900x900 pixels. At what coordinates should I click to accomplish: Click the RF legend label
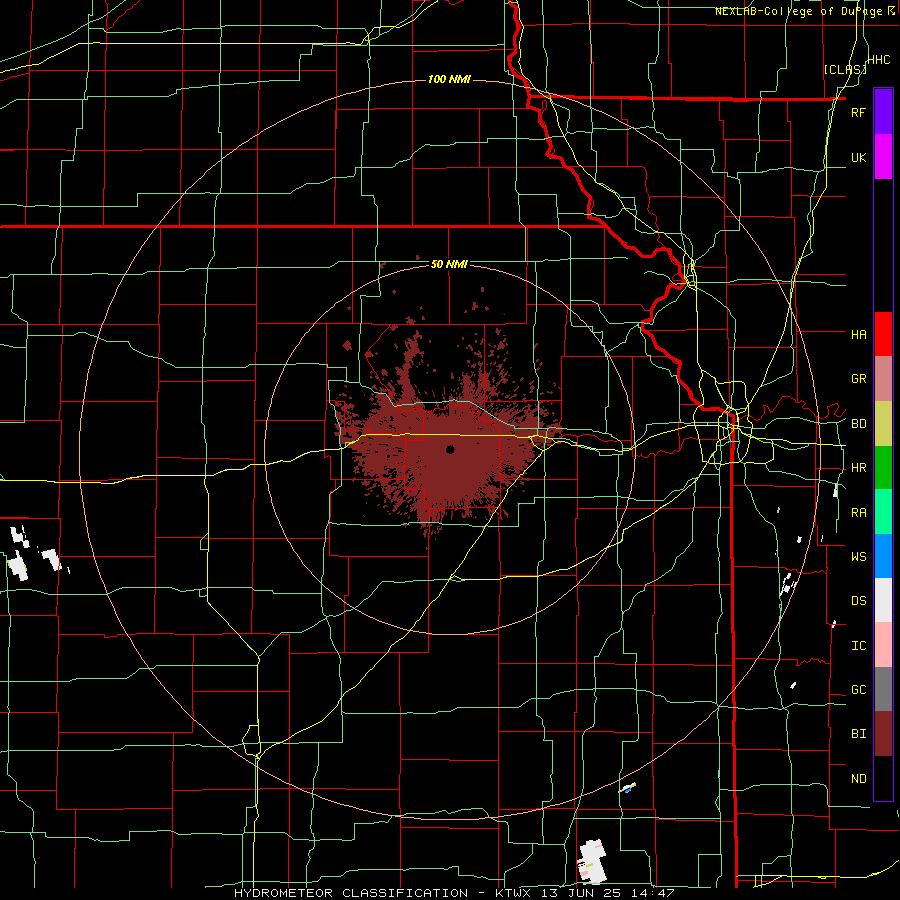pos(858,112)
